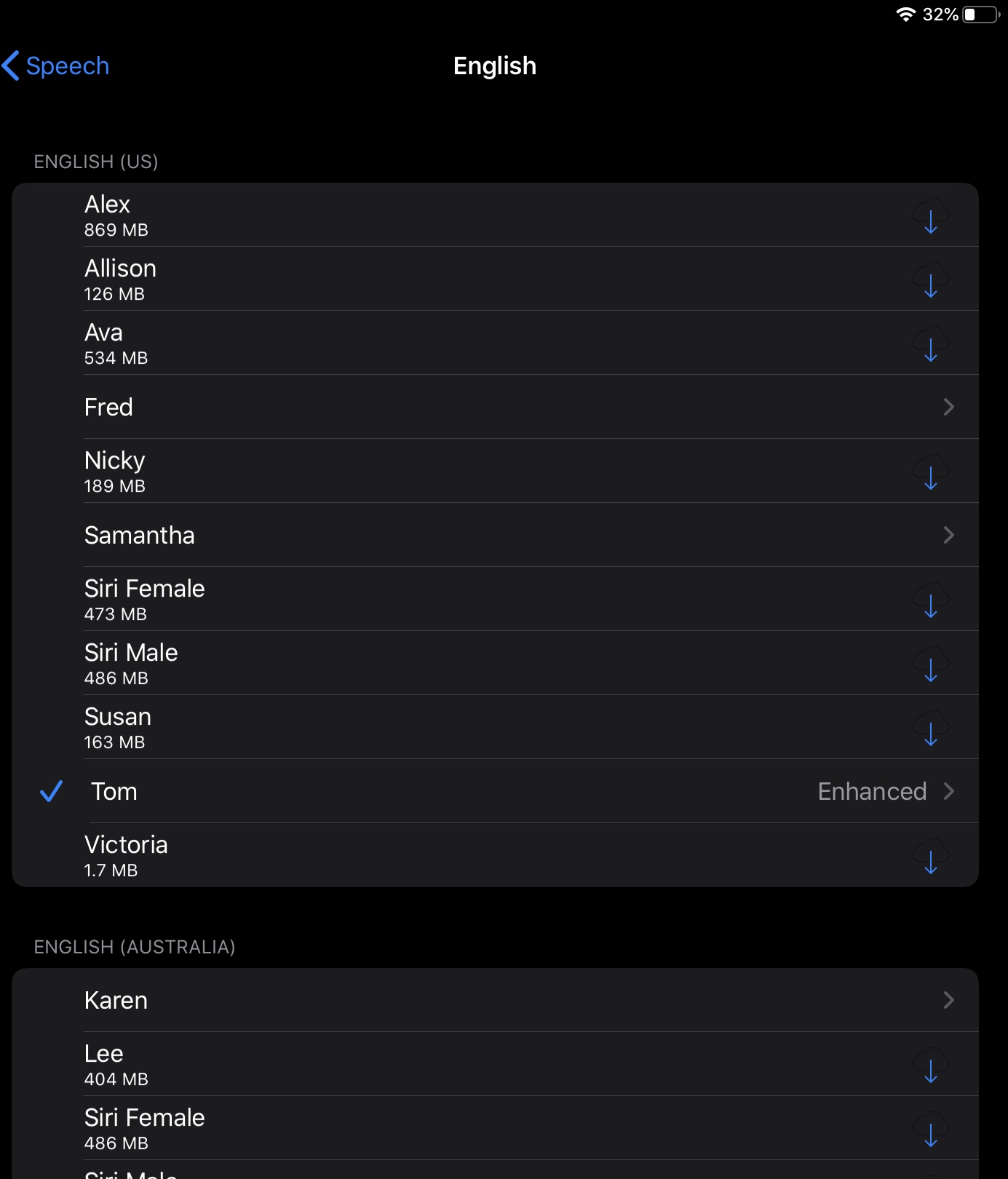Tap the battery indicator in status bar
Viewport: 1008px width, 1179px height.
click(x=980, y=15)
